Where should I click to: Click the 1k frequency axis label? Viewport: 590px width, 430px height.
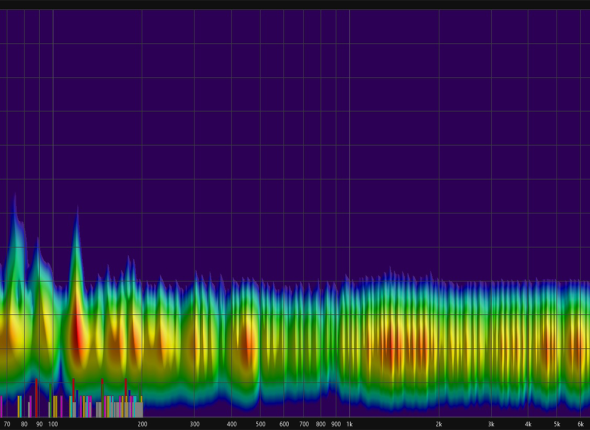pos(349,424)
